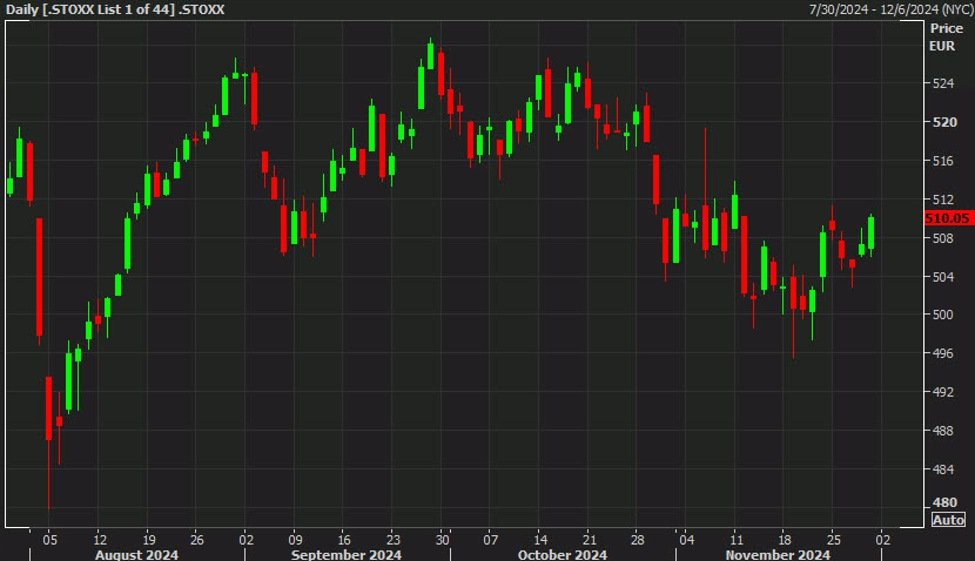Click the 05 date tick in August
975x561 pixels.
point(50,540)
